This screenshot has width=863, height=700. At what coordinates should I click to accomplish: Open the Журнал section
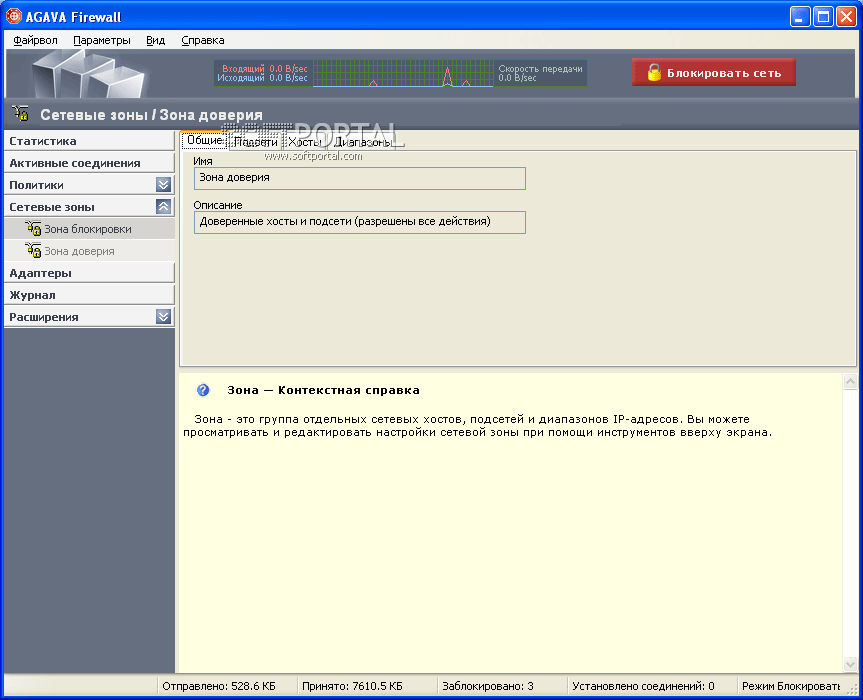[x=89, y=295]
